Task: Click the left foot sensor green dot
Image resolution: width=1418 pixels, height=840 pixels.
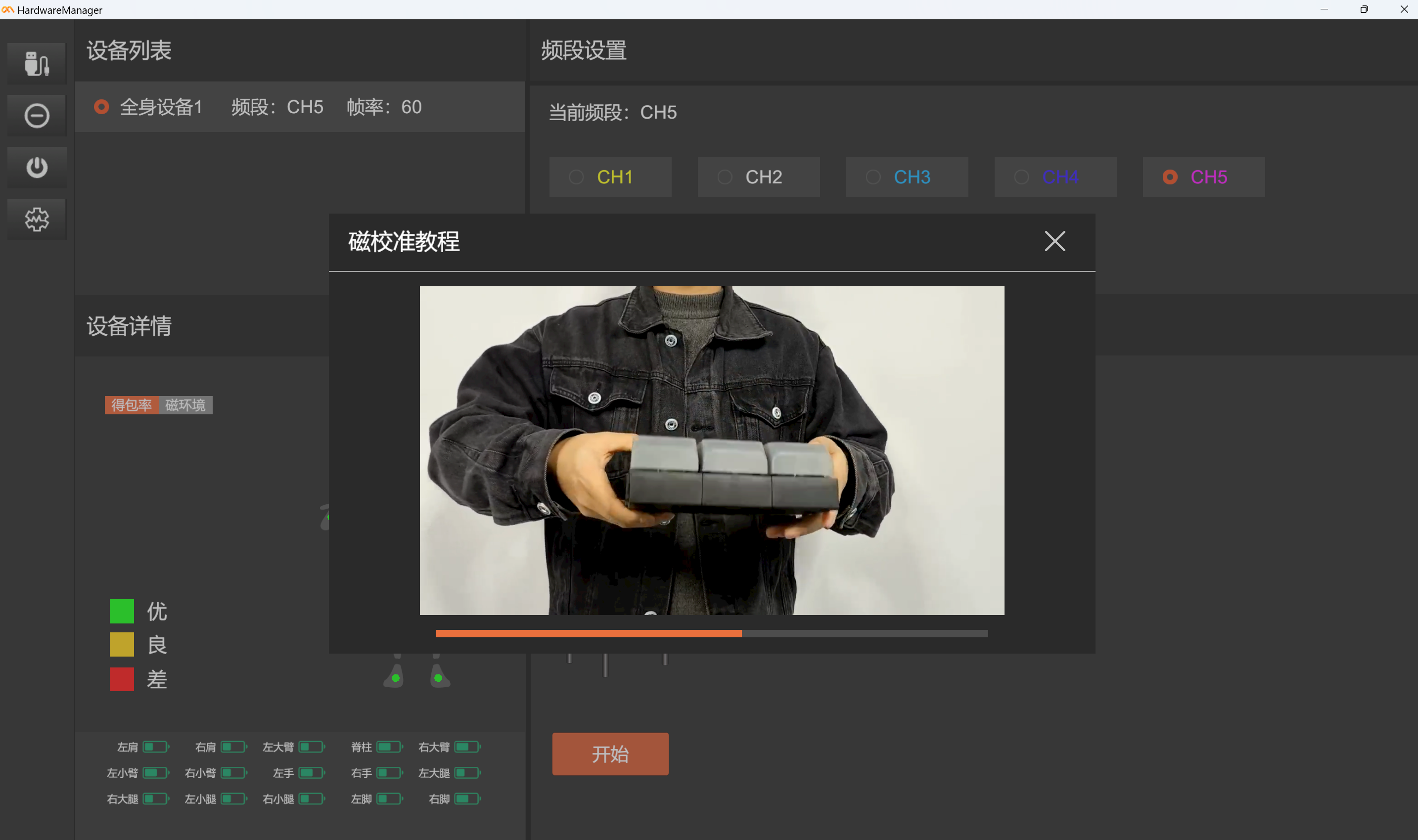Action: pyautogui.click(x=396, y=677)
